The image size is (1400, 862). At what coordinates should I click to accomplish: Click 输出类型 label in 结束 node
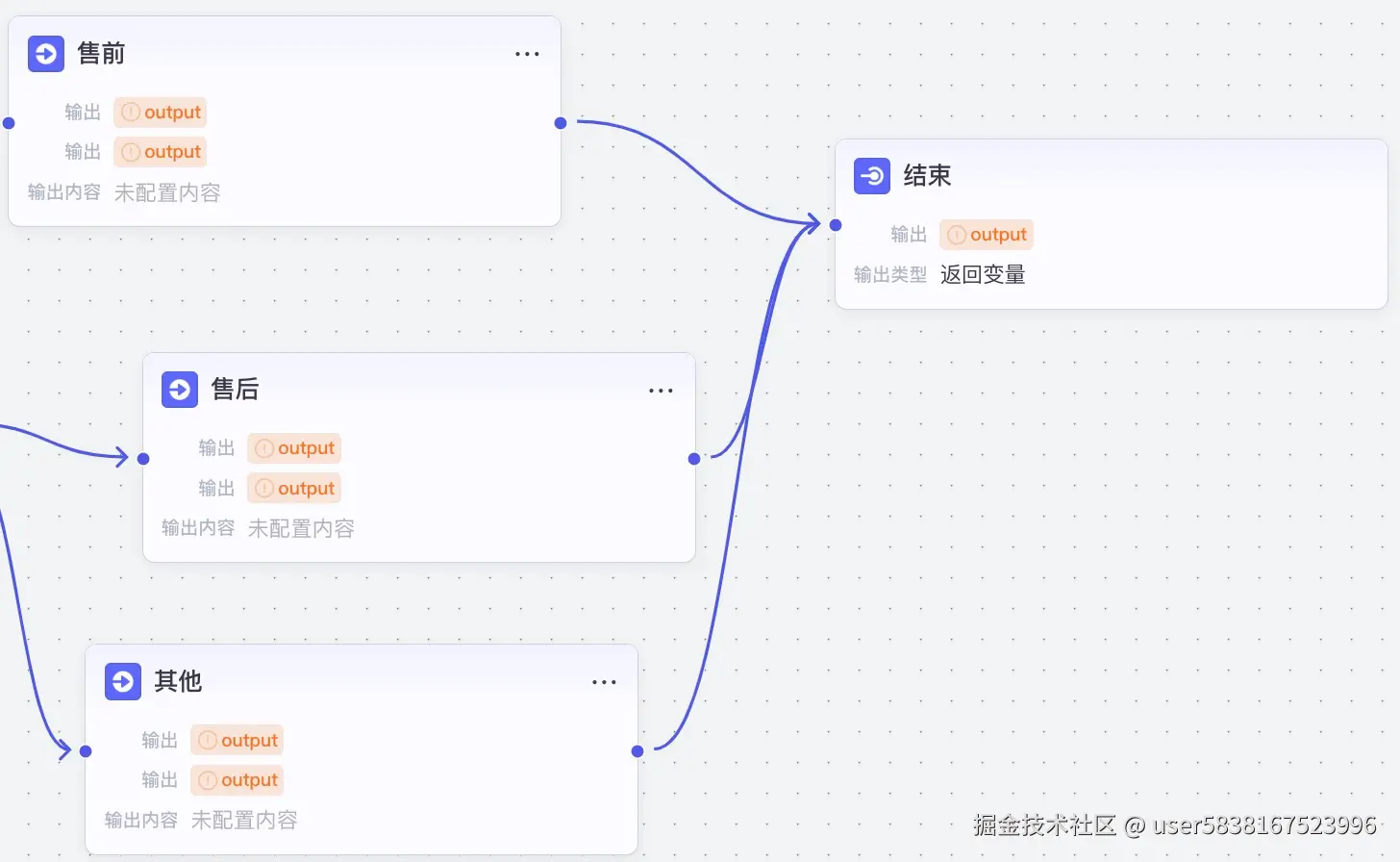point(890,275)
